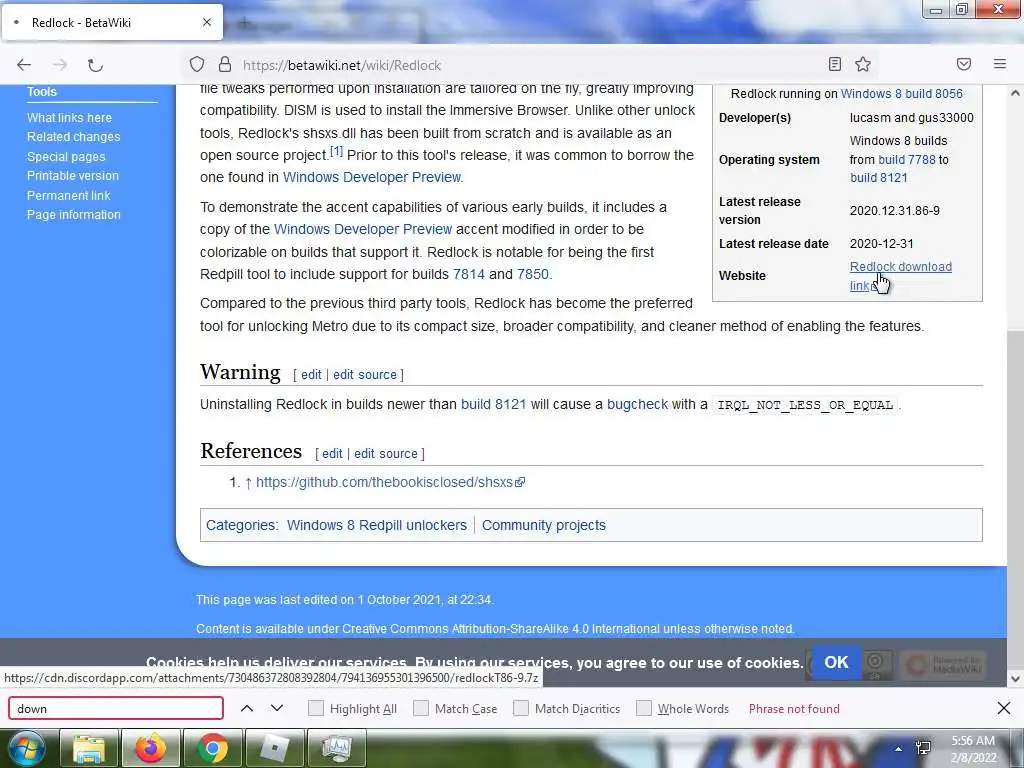Open Windows Developer Preview link after 'copy of the'
This screenshot has width=1024, height=768.
click(363, 229)
